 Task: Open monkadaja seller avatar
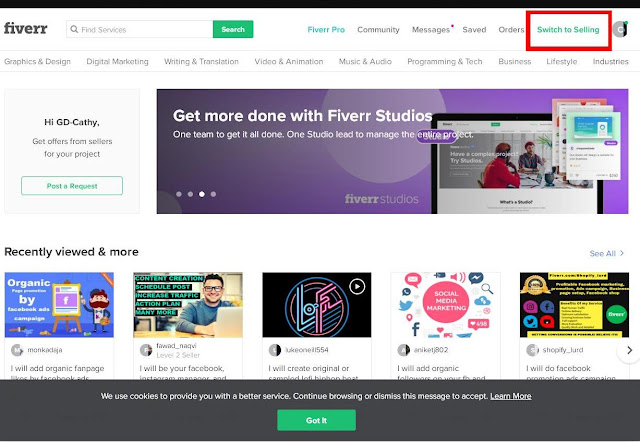[17, 350]
